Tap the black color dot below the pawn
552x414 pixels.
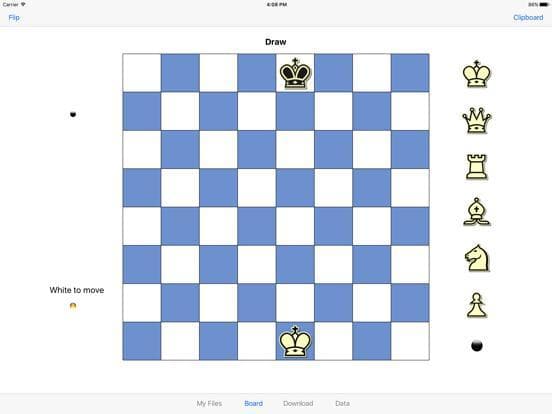point(477,346)
